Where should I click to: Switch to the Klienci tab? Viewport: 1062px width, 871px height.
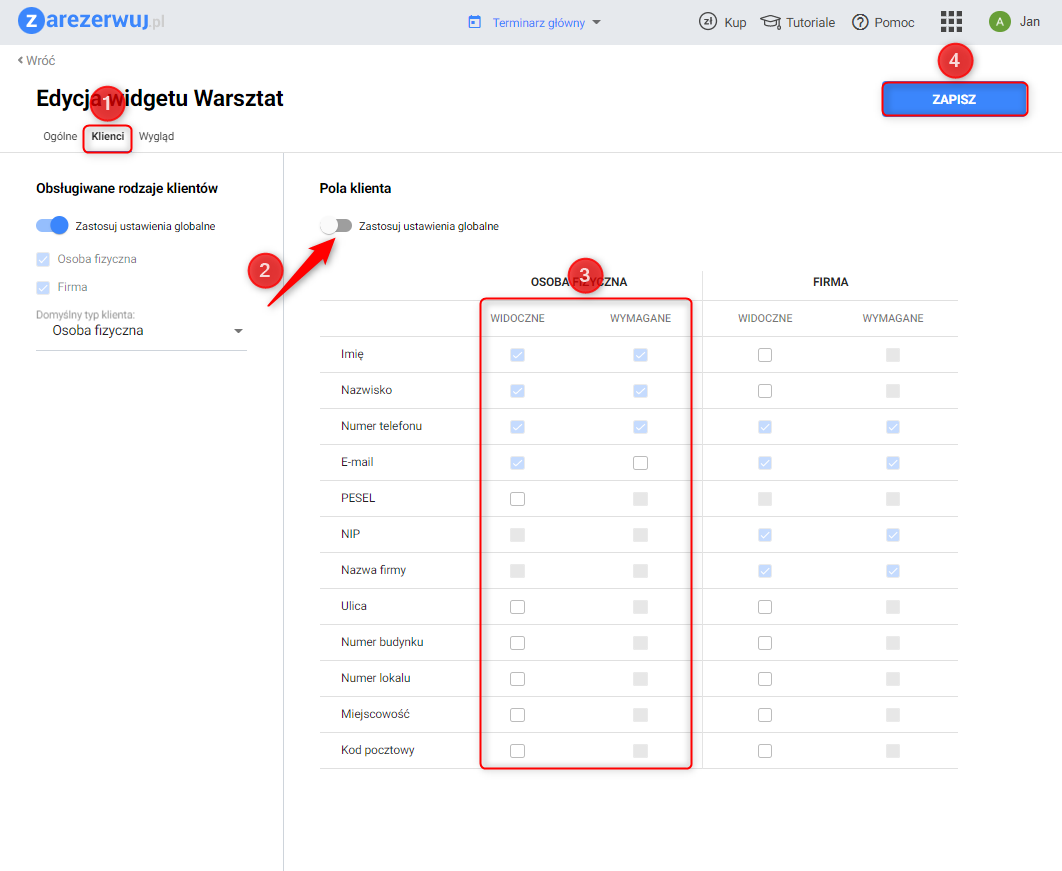(x=108, y=136)
